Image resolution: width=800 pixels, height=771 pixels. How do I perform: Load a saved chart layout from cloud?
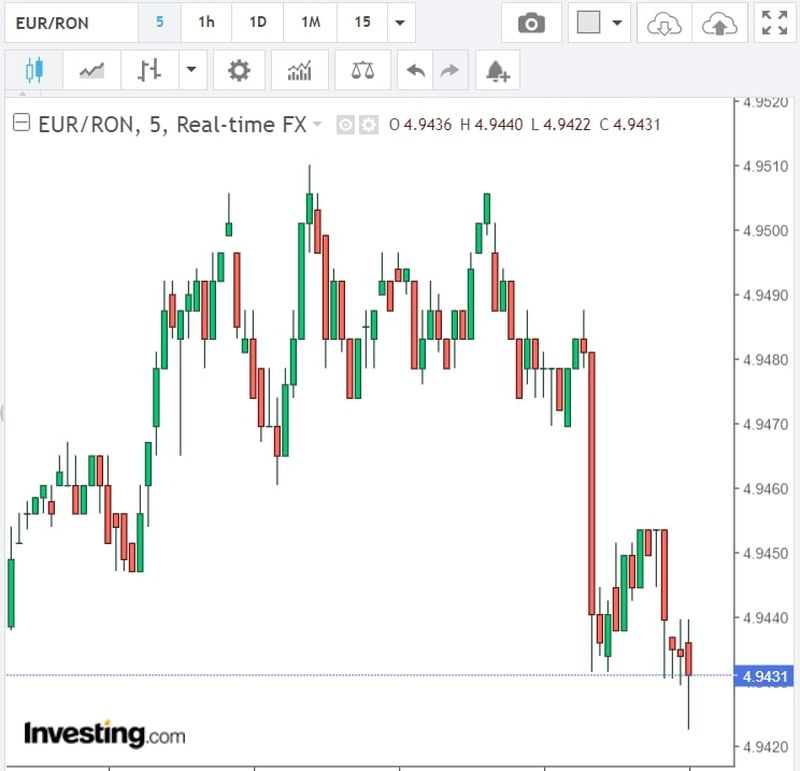coord(663,23)
